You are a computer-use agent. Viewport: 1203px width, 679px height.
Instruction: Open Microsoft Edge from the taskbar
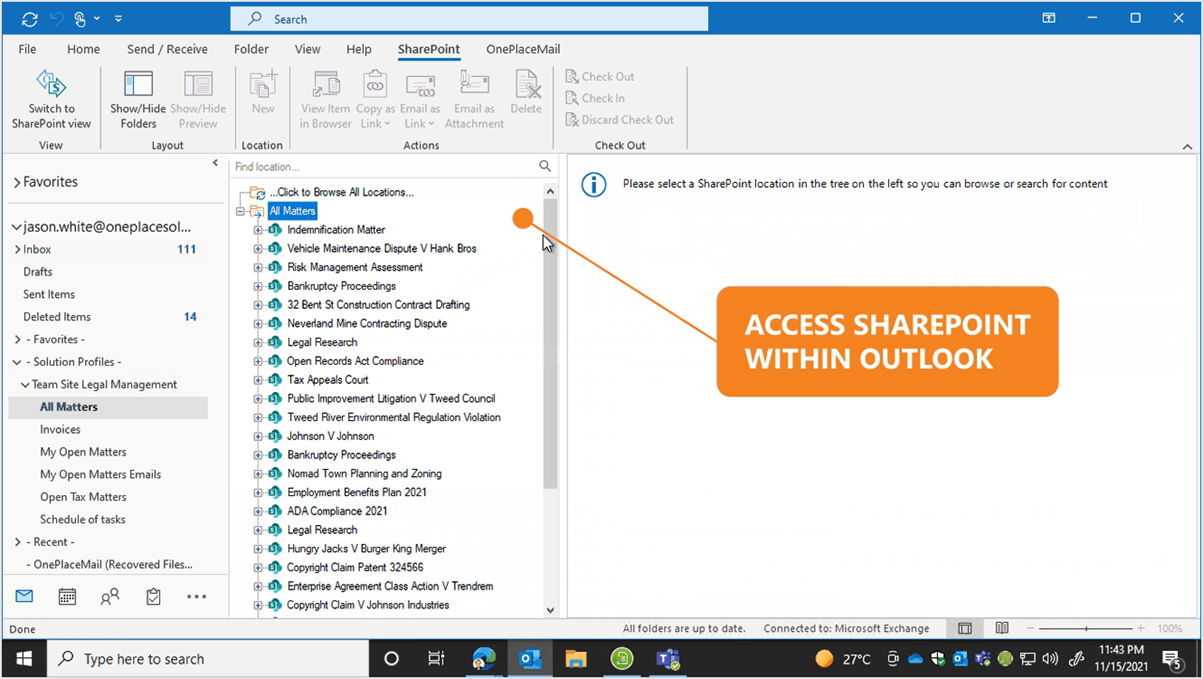(x=484, y=658)
